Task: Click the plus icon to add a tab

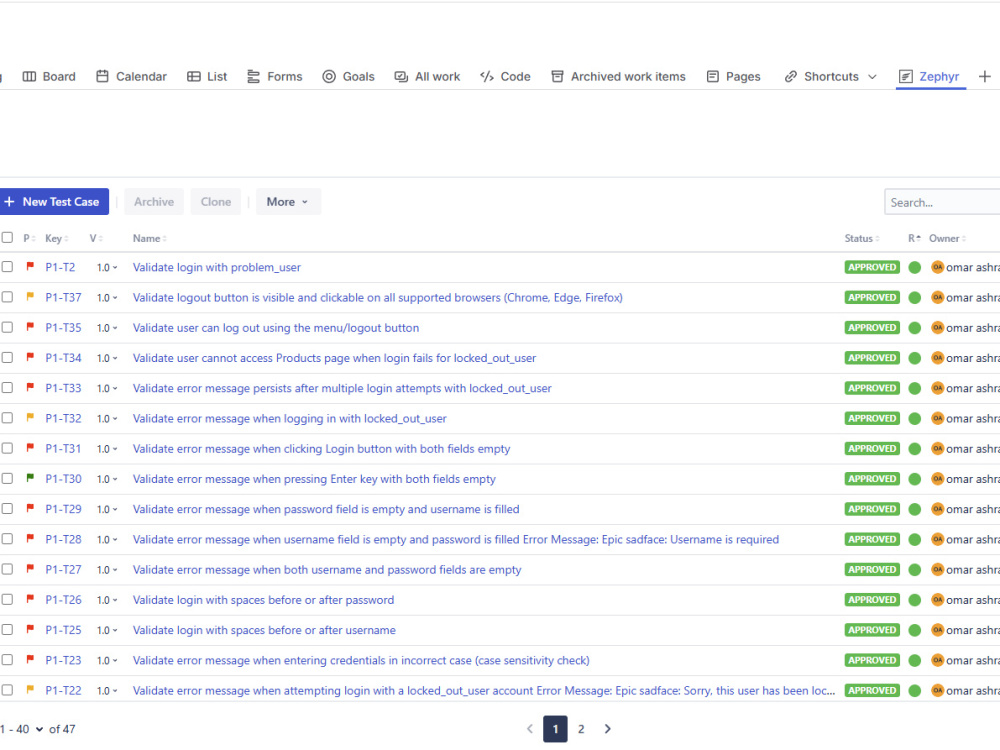Action: [x=985, y=77]
